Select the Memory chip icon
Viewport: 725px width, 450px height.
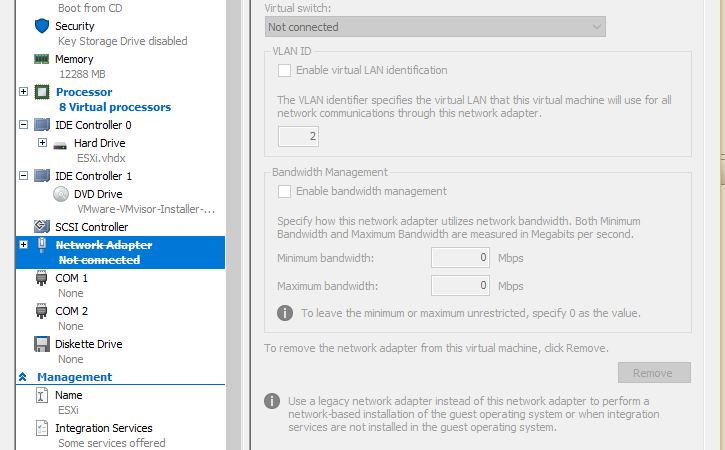point(42,59)
